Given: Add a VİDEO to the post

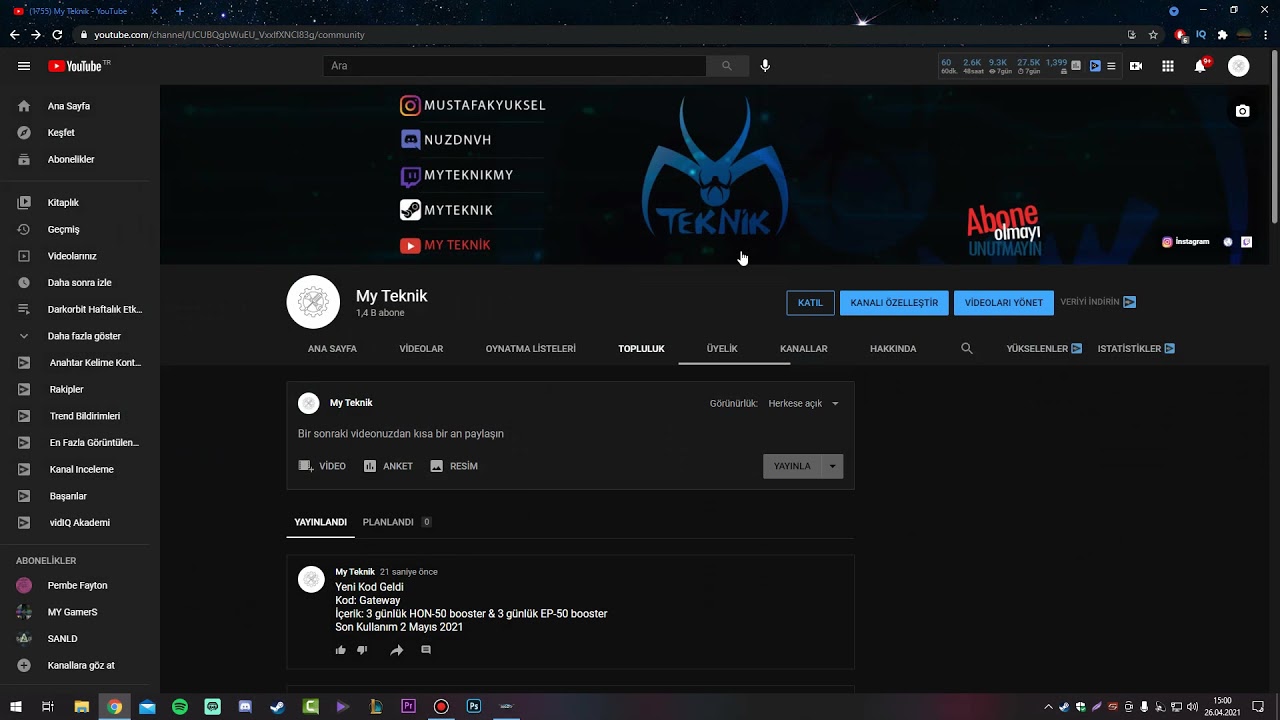Looking at the screenshot, I should [322, 466].
